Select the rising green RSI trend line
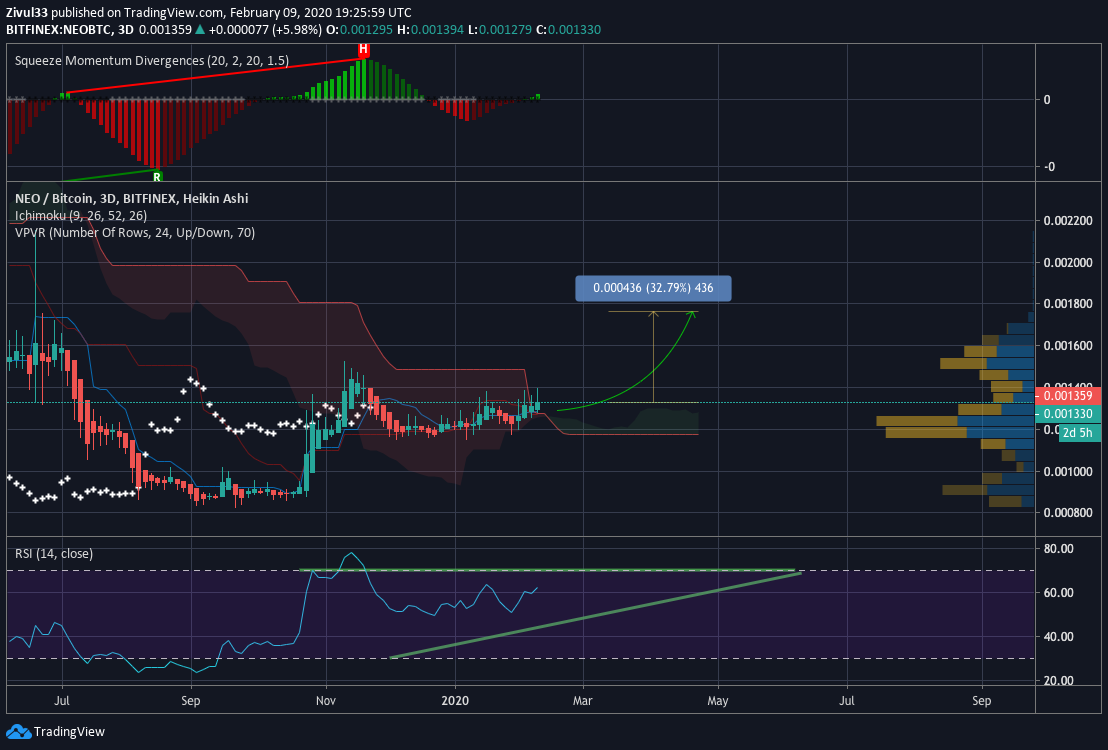 [595, 615]
